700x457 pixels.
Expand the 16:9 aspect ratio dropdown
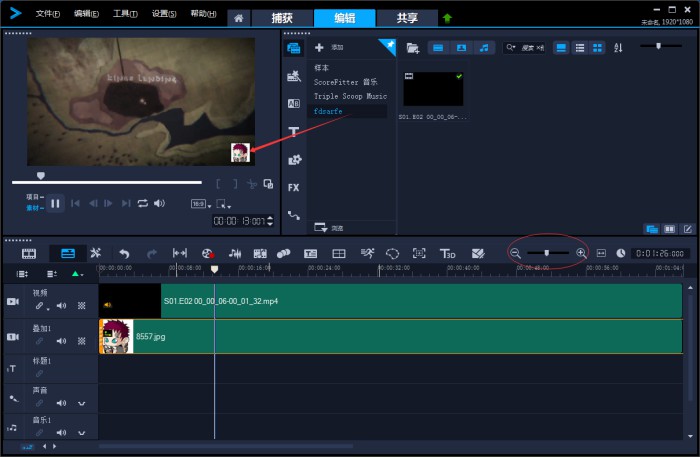[199, 203]
